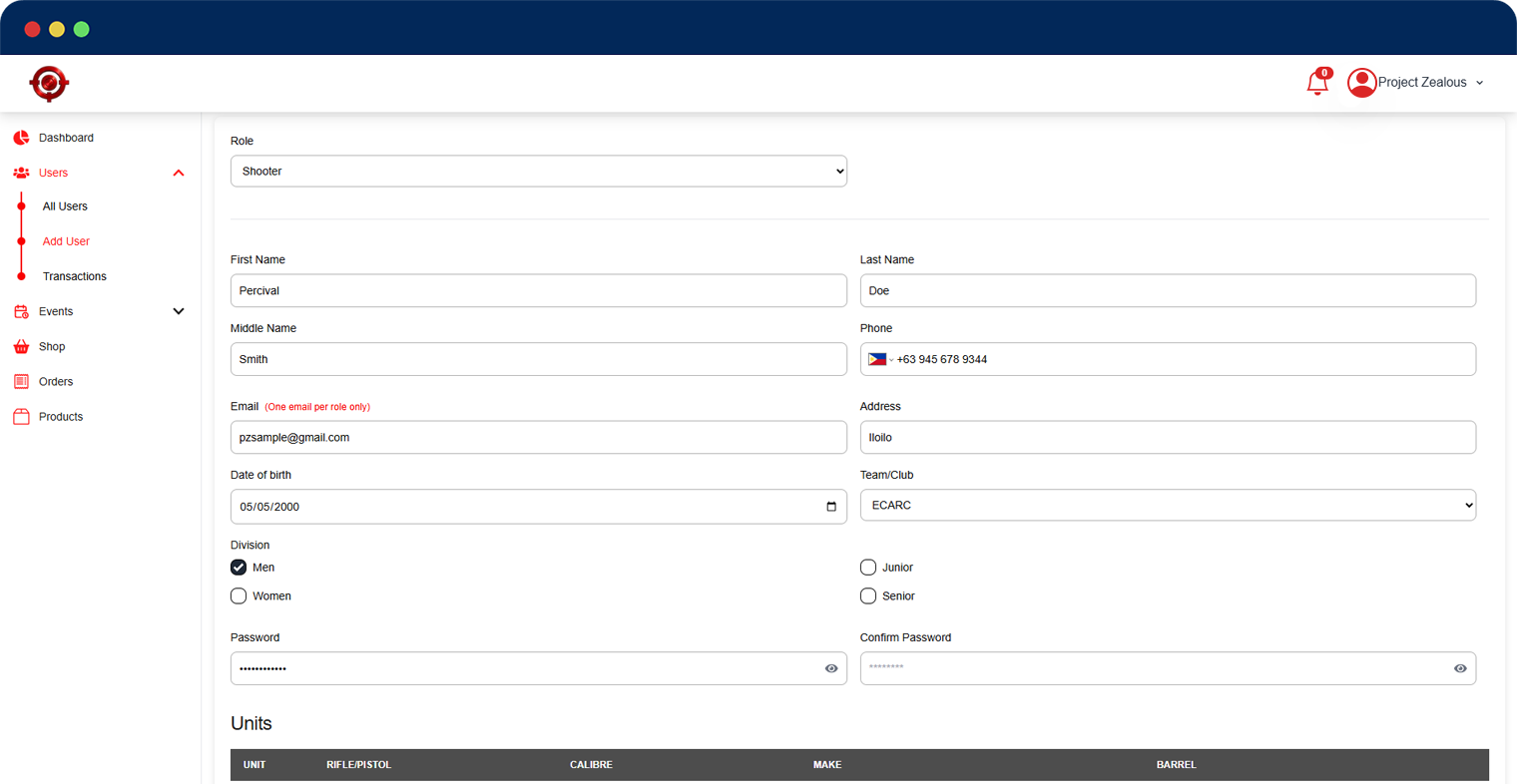Click the RIFLE/PISTOL column header

(x=358, y=765)
